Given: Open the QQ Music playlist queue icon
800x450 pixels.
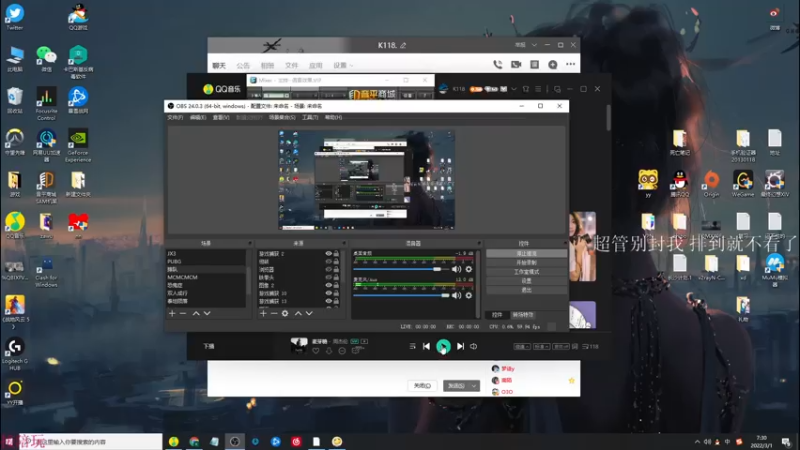Looking at the screenshot, I should [x=590, y=346].
